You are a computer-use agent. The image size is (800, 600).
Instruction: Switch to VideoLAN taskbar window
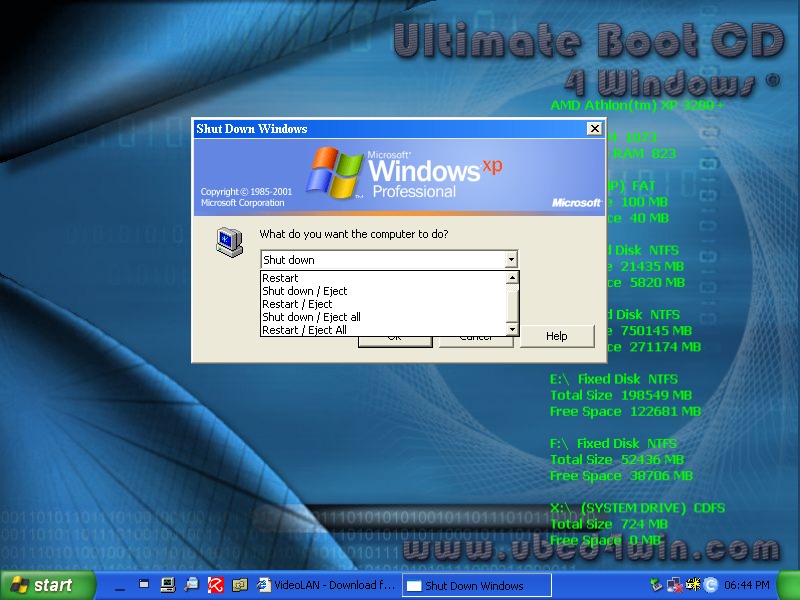pyautogui.click(x=325, y=585)
